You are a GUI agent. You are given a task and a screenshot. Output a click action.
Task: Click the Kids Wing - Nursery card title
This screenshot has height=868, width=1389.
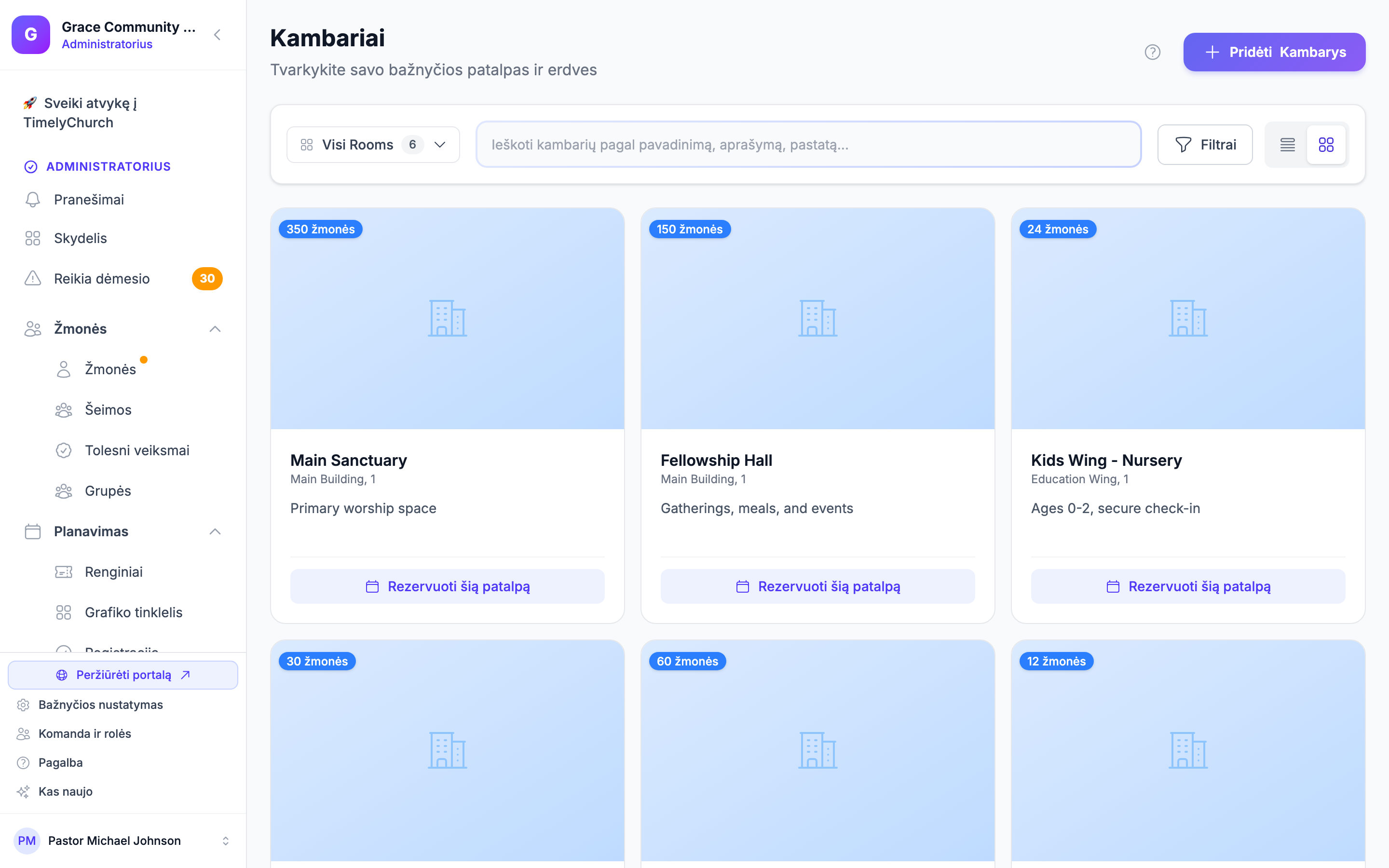(x=1106, y=461)
